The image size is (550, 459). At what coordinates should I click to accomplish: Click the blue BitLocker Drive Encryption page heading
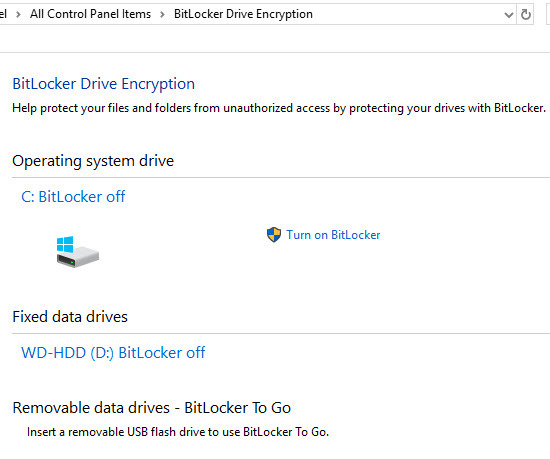point(103,84)
